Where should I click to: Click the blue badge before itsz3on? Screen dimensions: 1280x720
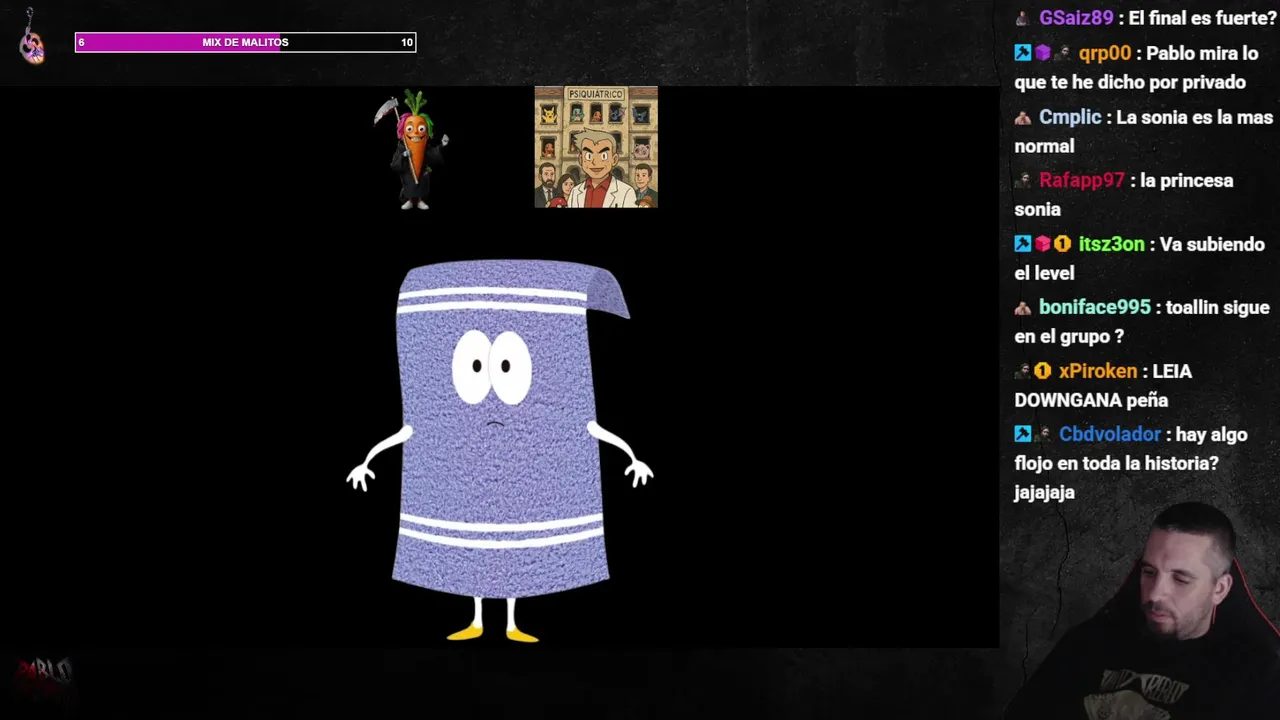tap(1022, 244)
